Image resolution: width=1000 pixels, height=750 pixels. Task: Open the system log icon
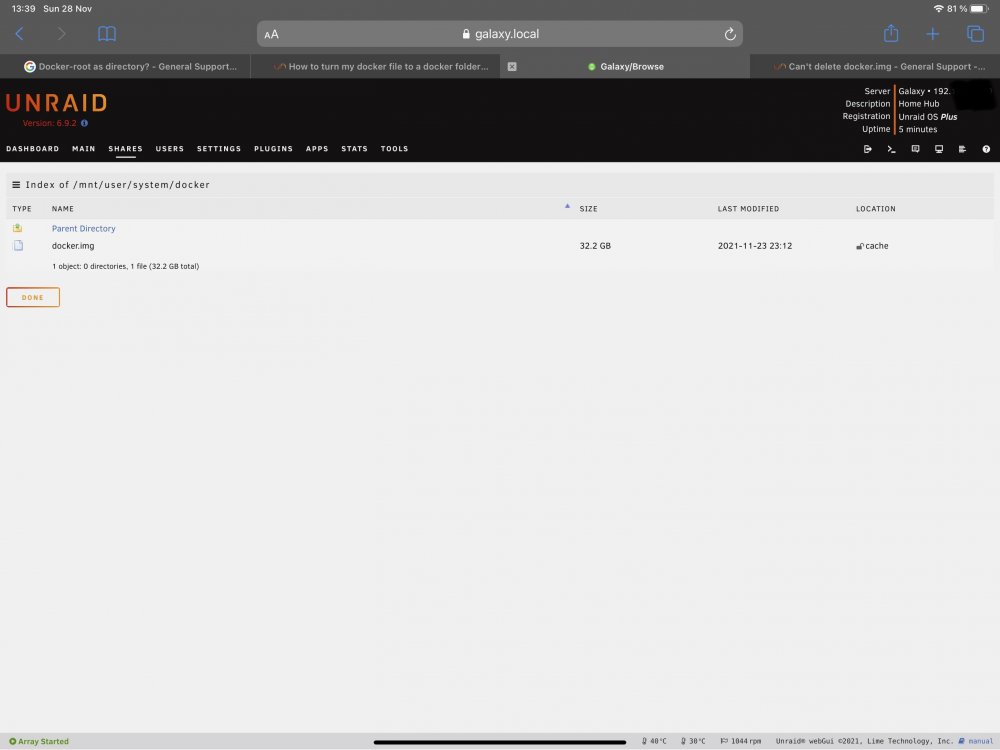click(x=962, y=149)
